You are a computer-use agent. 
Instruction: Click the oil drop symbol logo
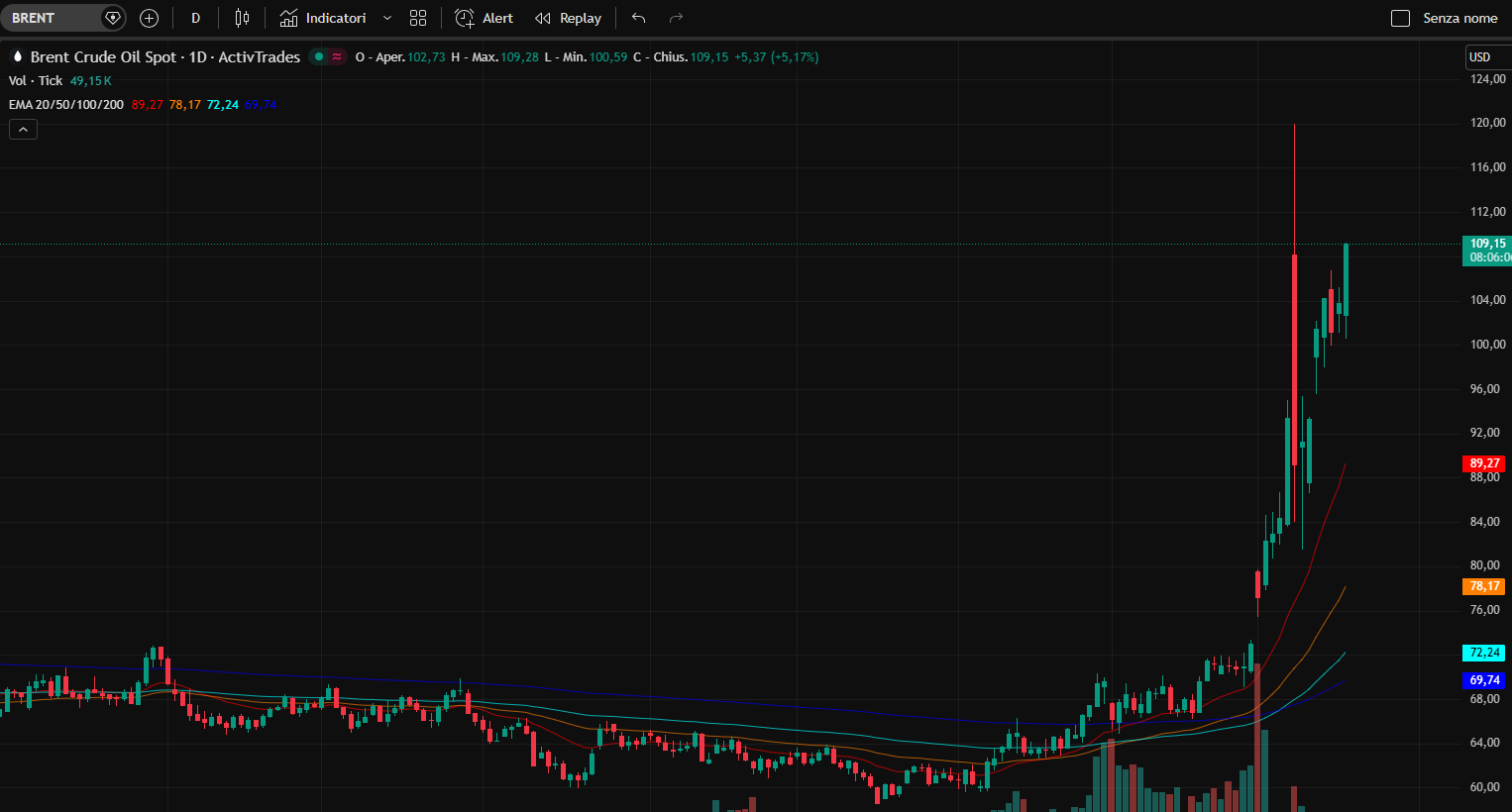17,56
